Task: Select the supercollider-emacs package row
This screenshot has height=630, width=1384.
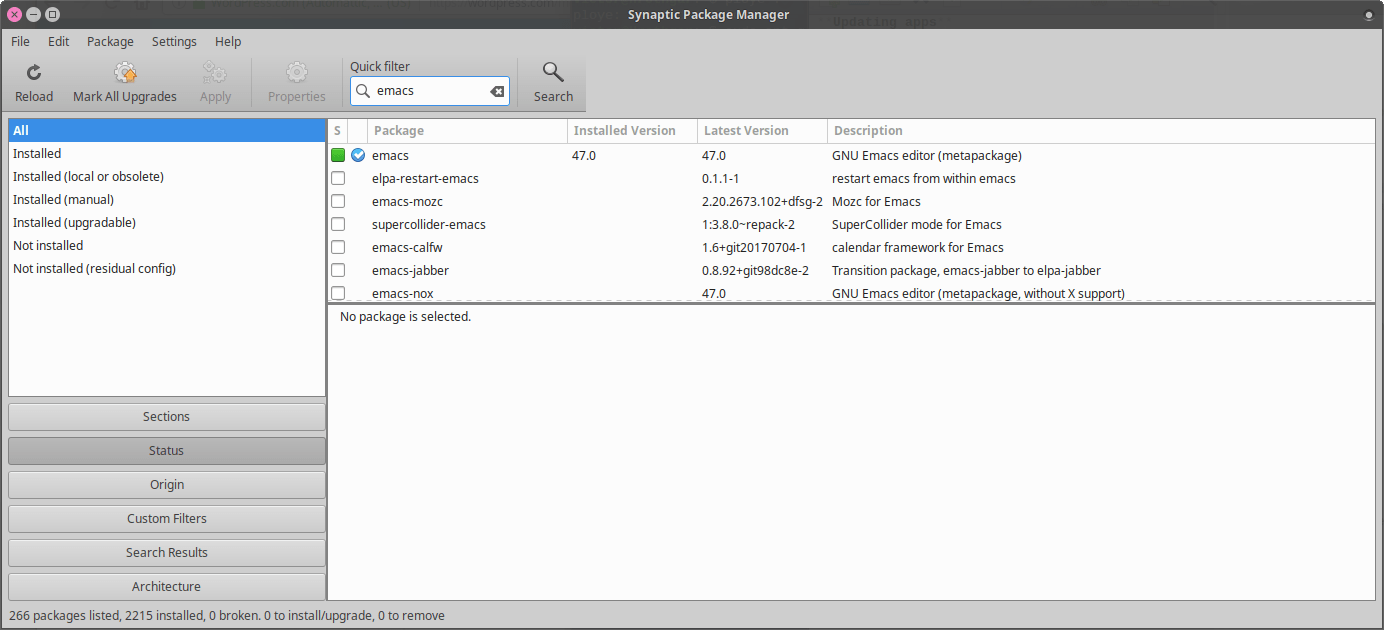Action: click(x=851, y=224)
